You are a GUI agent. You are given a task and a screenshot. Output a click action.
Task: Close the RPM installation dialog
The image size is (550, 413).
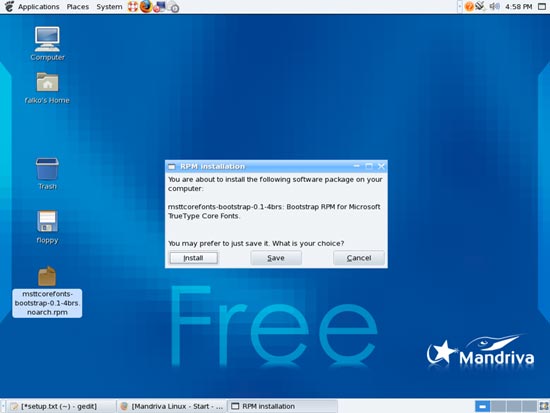click(381, 166)
